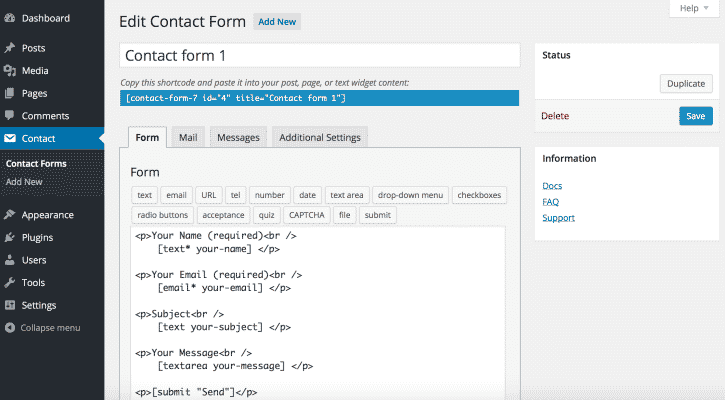725x400 pixels.
Task: Insert a file tag
Action: click(344, 215)
